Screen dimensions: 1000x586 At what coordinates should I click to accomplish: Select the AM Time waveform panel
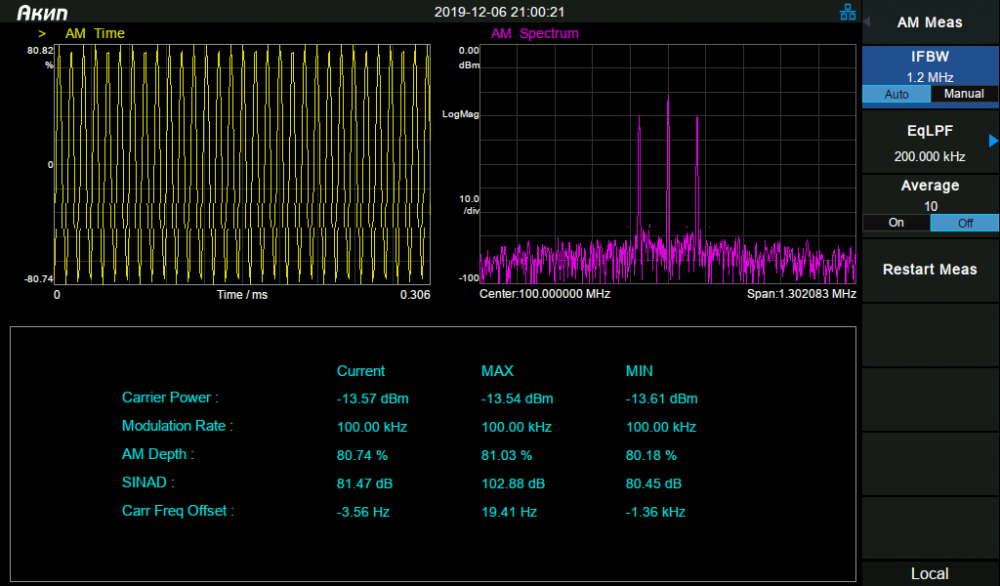pyautogui.click(x=242, y=164)
